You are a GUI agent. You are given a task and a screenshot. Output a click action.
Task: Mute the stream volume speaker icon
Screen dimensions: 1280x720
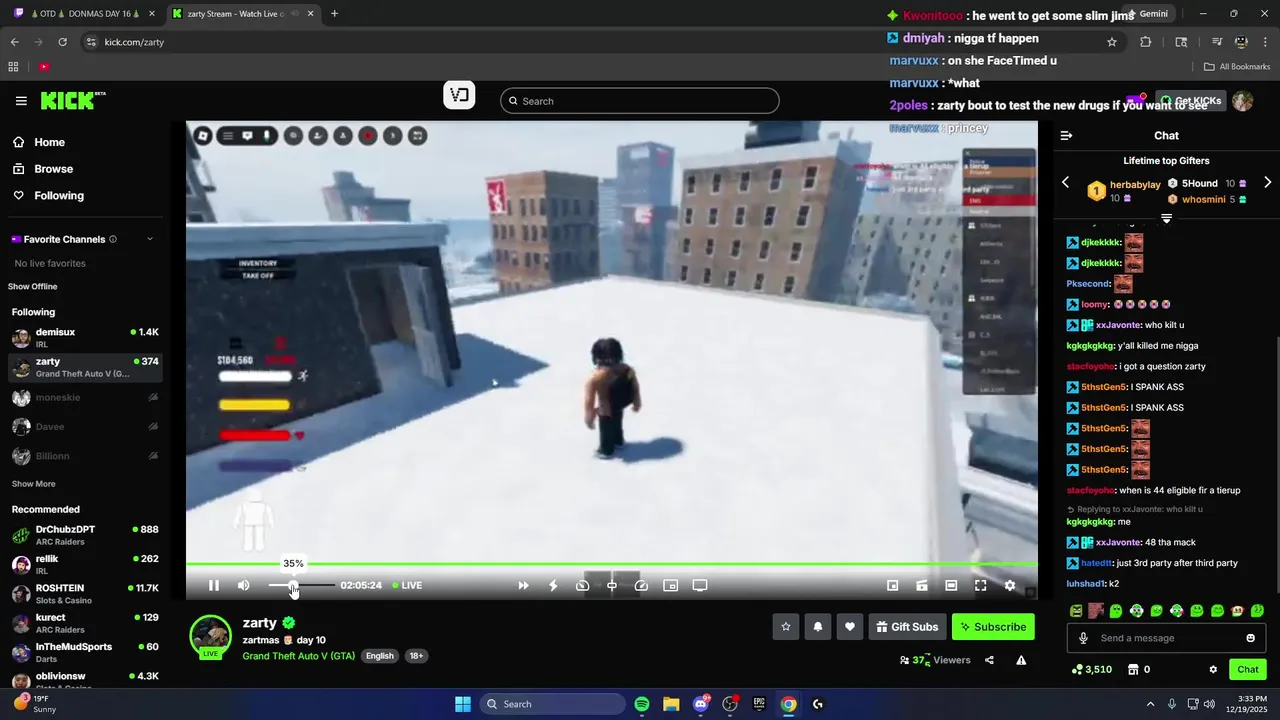click(243, 585)
